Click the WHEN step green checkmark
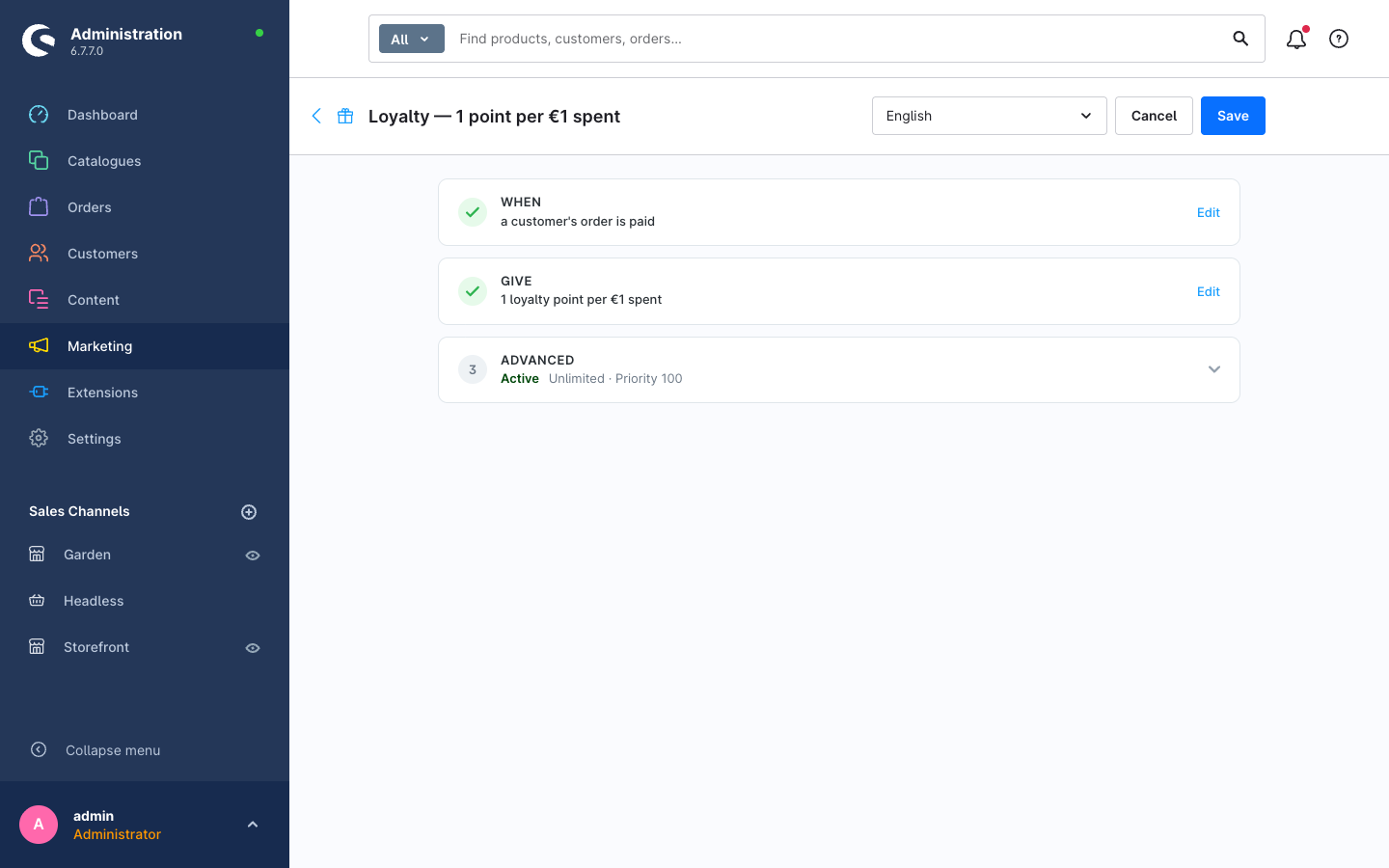The width and height of the screenshot is (1389, 868). [x=473, y=212]
